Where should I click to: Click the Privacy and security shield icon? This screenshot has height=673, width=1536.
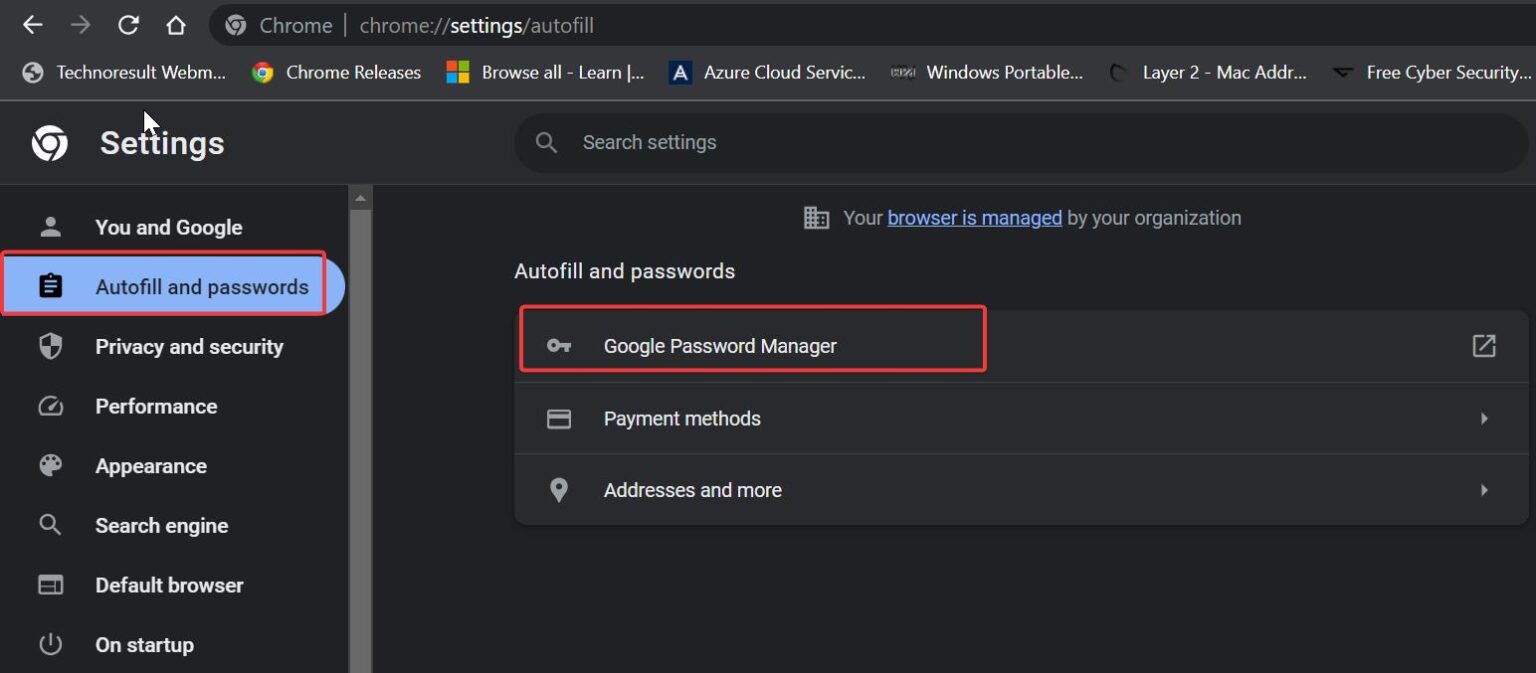pos(50,346)
